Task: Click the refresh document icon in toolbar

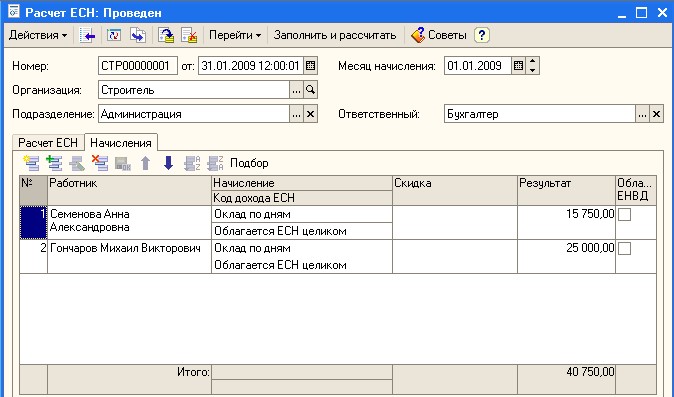Action: coord(114,36)
